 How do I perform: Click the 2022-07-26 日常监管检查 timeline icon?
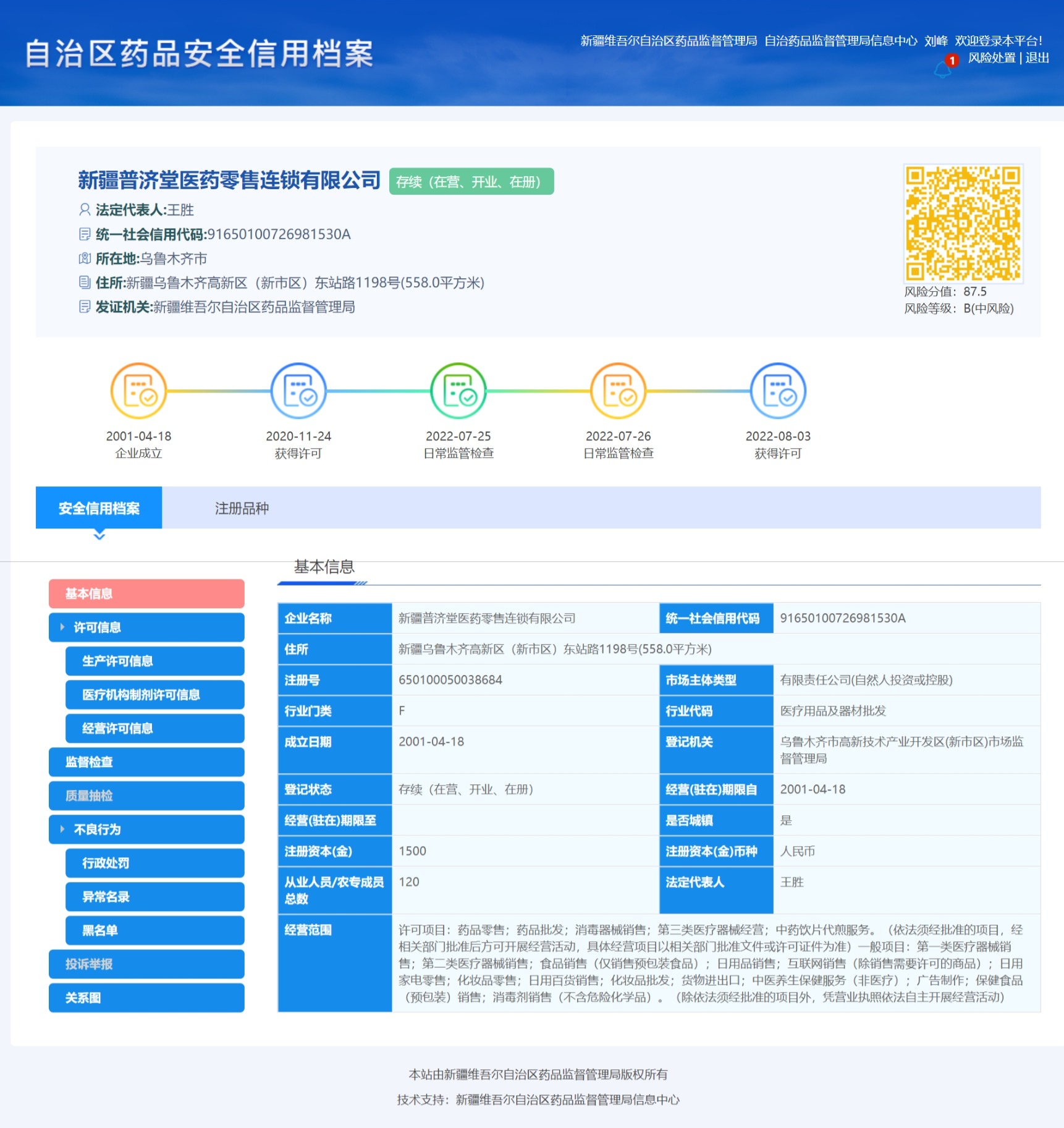(619, 391)
